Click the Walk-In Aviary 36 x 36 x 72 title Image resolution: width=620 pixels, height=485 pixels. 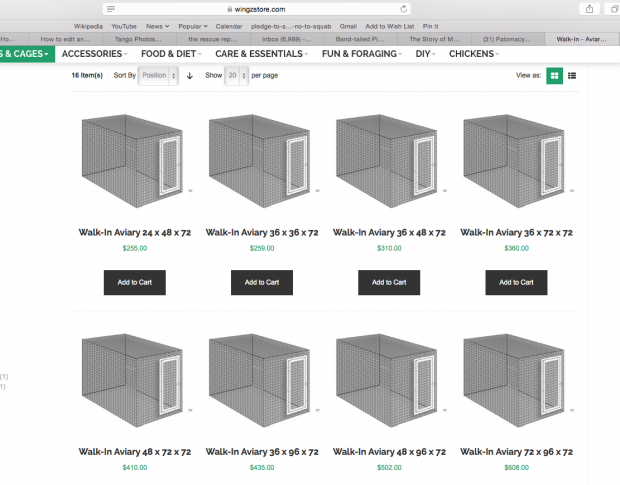262,232
